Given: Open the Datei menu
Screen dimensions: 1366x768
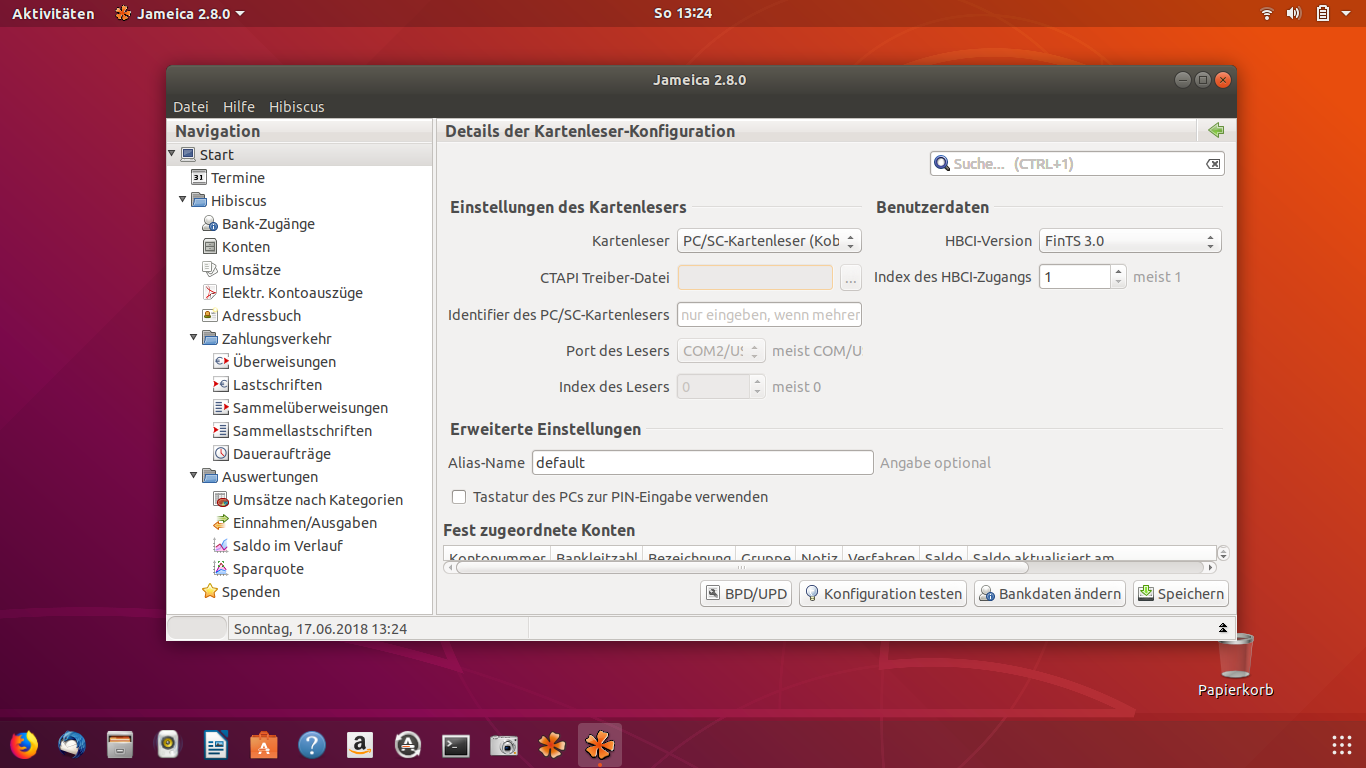Looking at the screenshot, I should click(x=191, y=107).
